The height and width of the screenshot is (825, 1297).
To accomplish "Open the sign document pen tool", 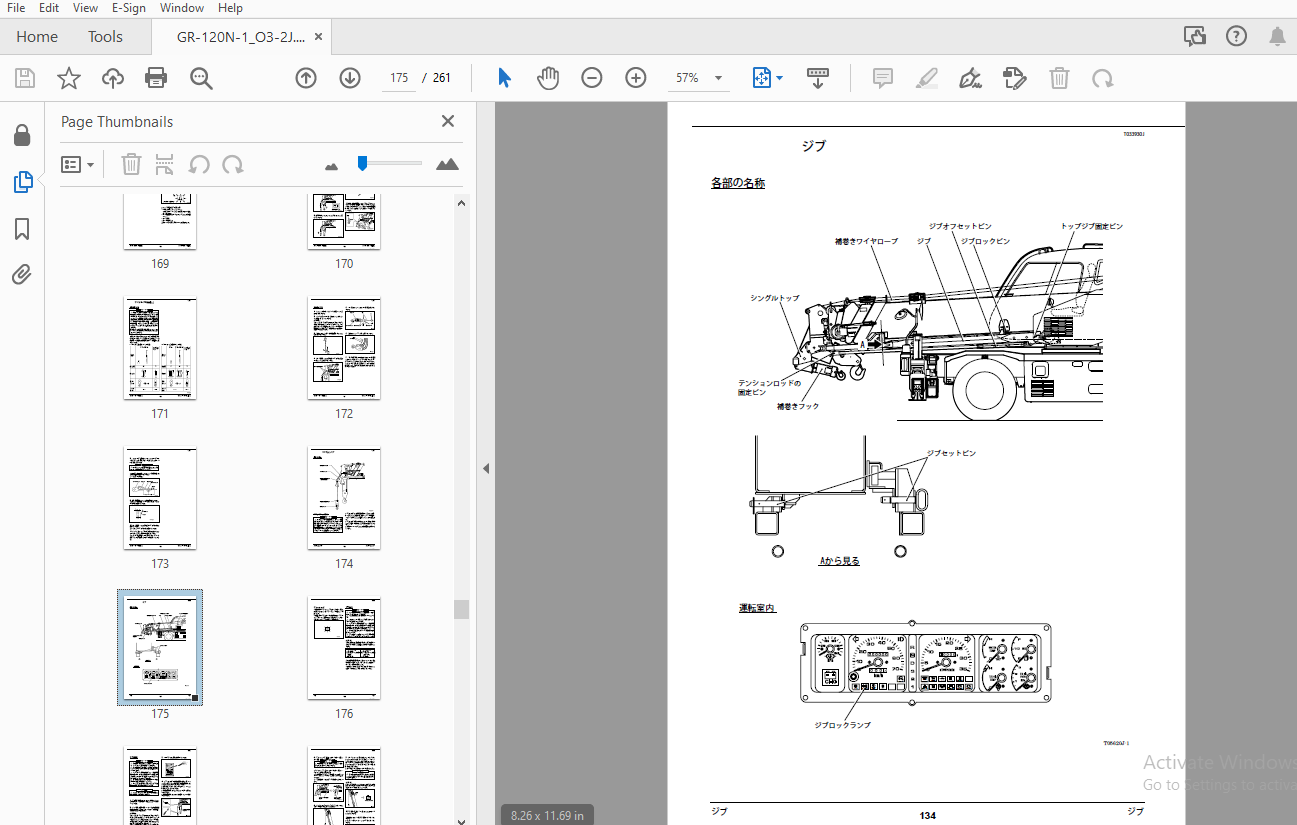I will click(x=970, y=78).
